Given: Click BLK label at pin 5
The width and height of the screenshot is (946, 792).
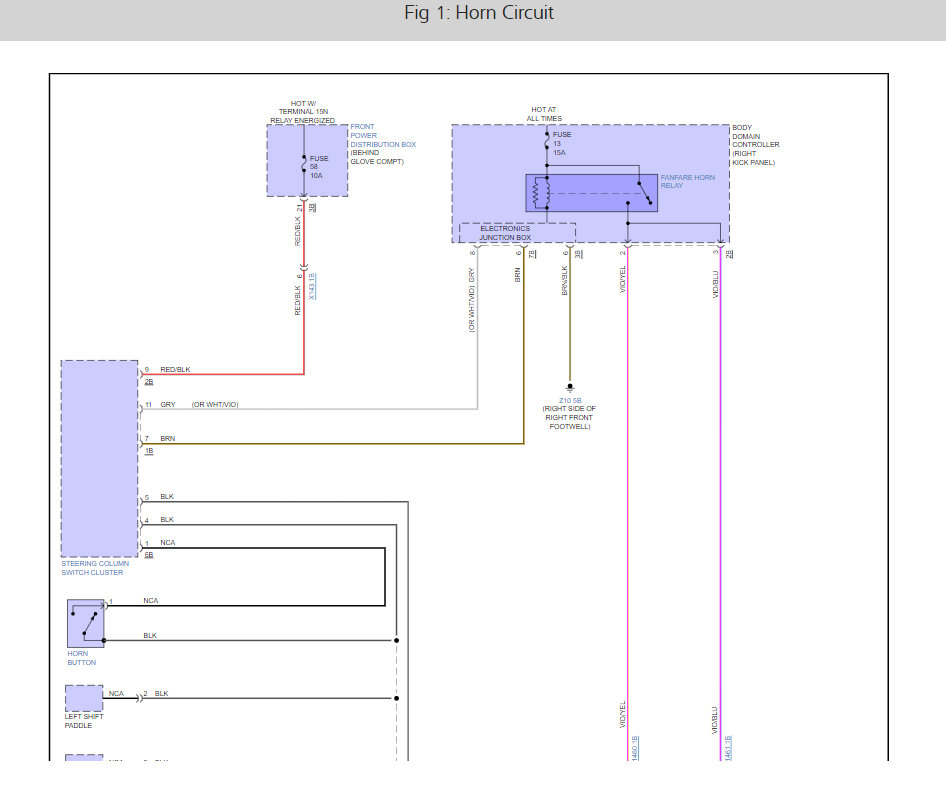Looking at the screenshot, I should click(x=167, y=496).
